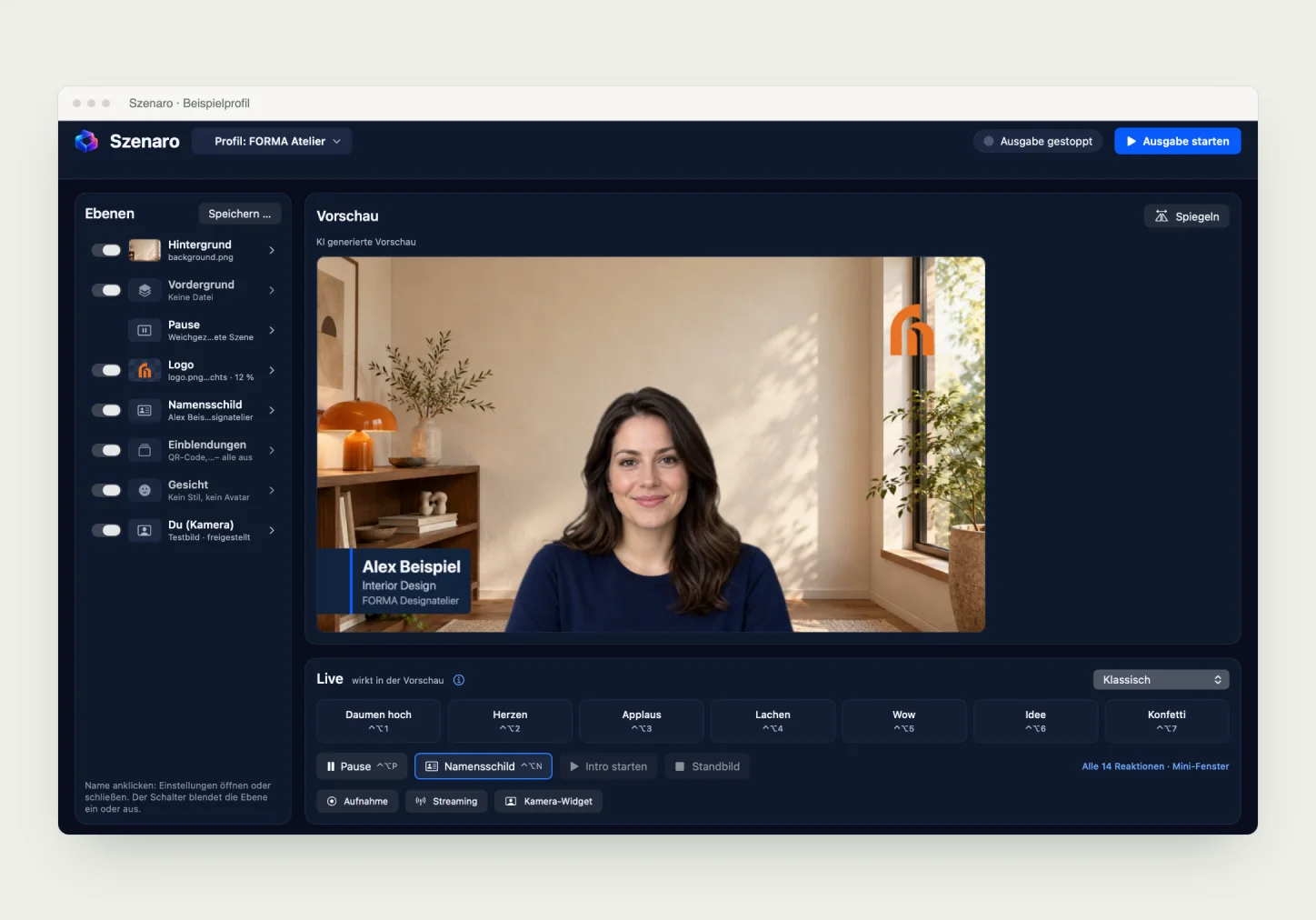Click the Einblendungen layer icon
This screenshot has width=1316, height=920.
pos(145,450)
